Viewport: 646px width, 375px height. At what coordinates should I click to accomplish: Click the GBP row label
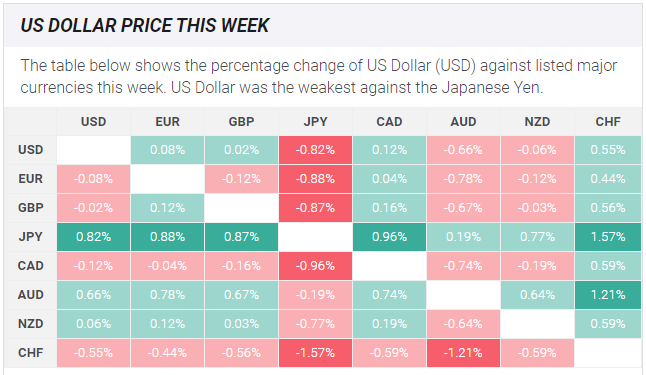pos(30,208)
